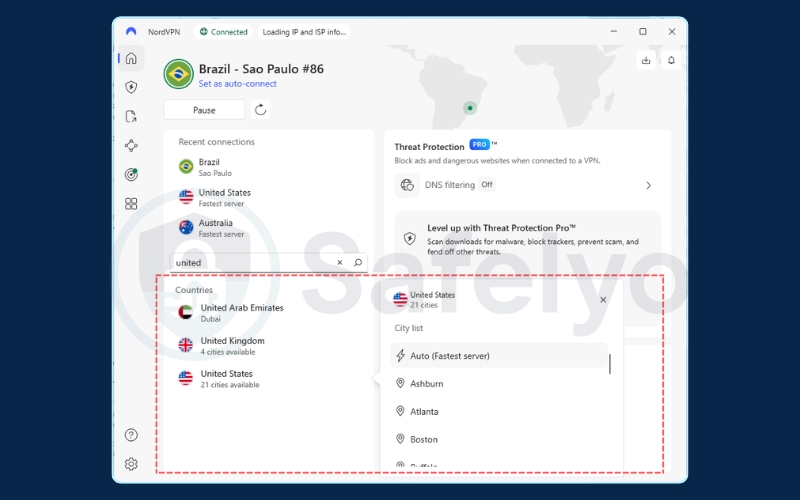Open the apps grid icon in sidebar
Image resolution: width=800 pixels, height=500 pixels.
pos(131,204)
